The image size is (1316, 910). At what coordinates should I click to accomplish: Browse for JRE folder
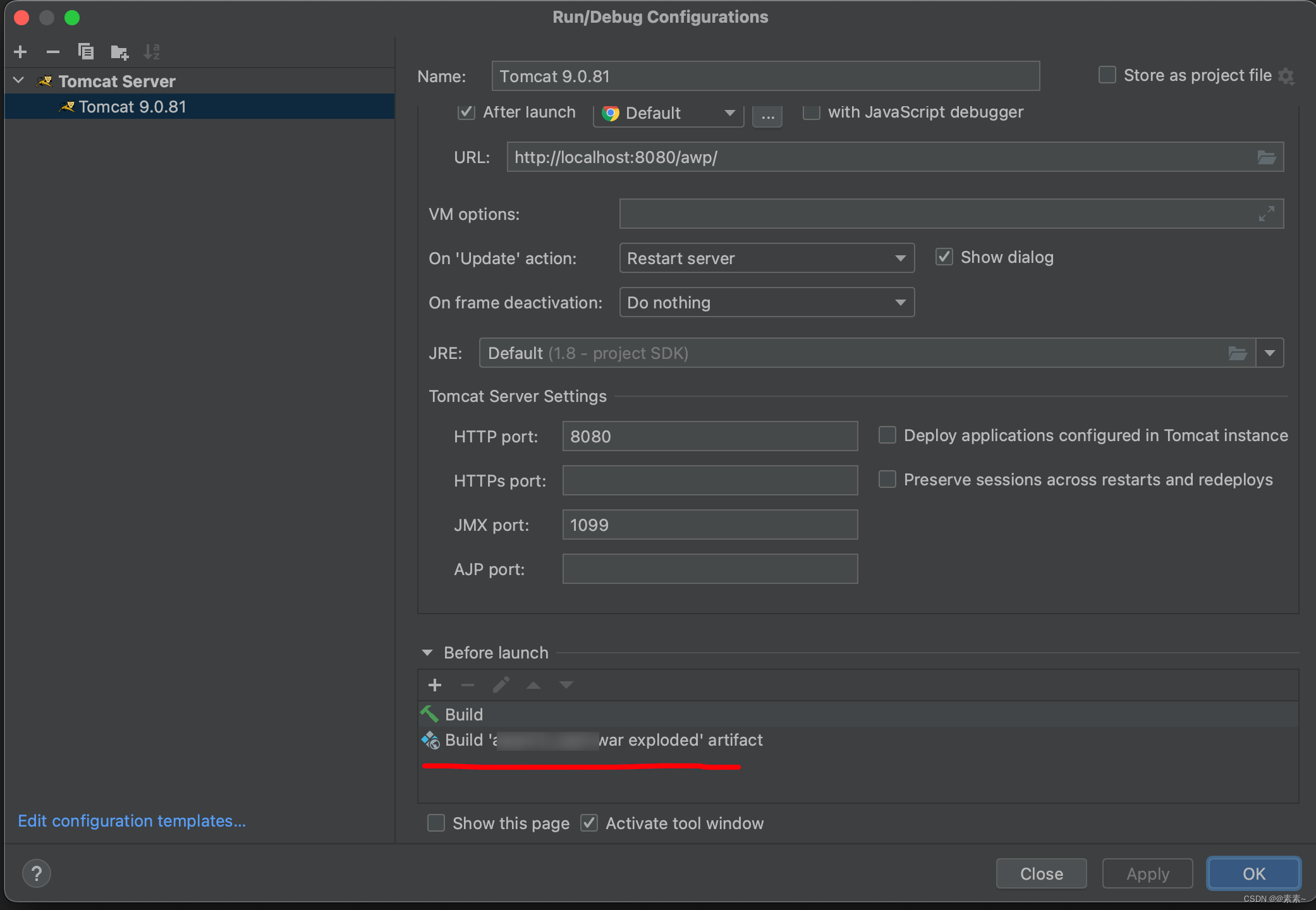(1238, 353)
